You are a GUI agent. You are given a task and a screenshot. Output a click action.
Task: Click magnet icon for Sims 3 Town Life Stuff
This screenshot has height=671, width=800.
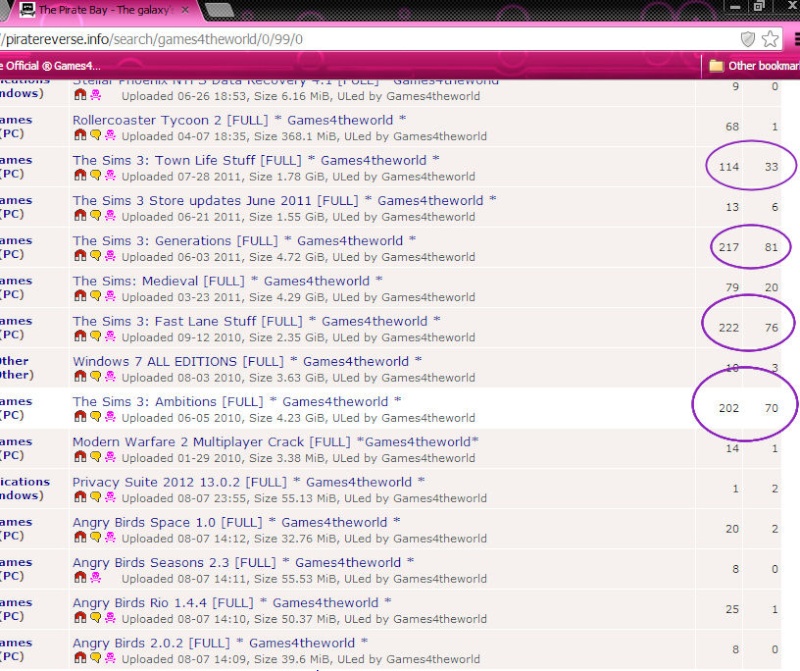(80, 175)
